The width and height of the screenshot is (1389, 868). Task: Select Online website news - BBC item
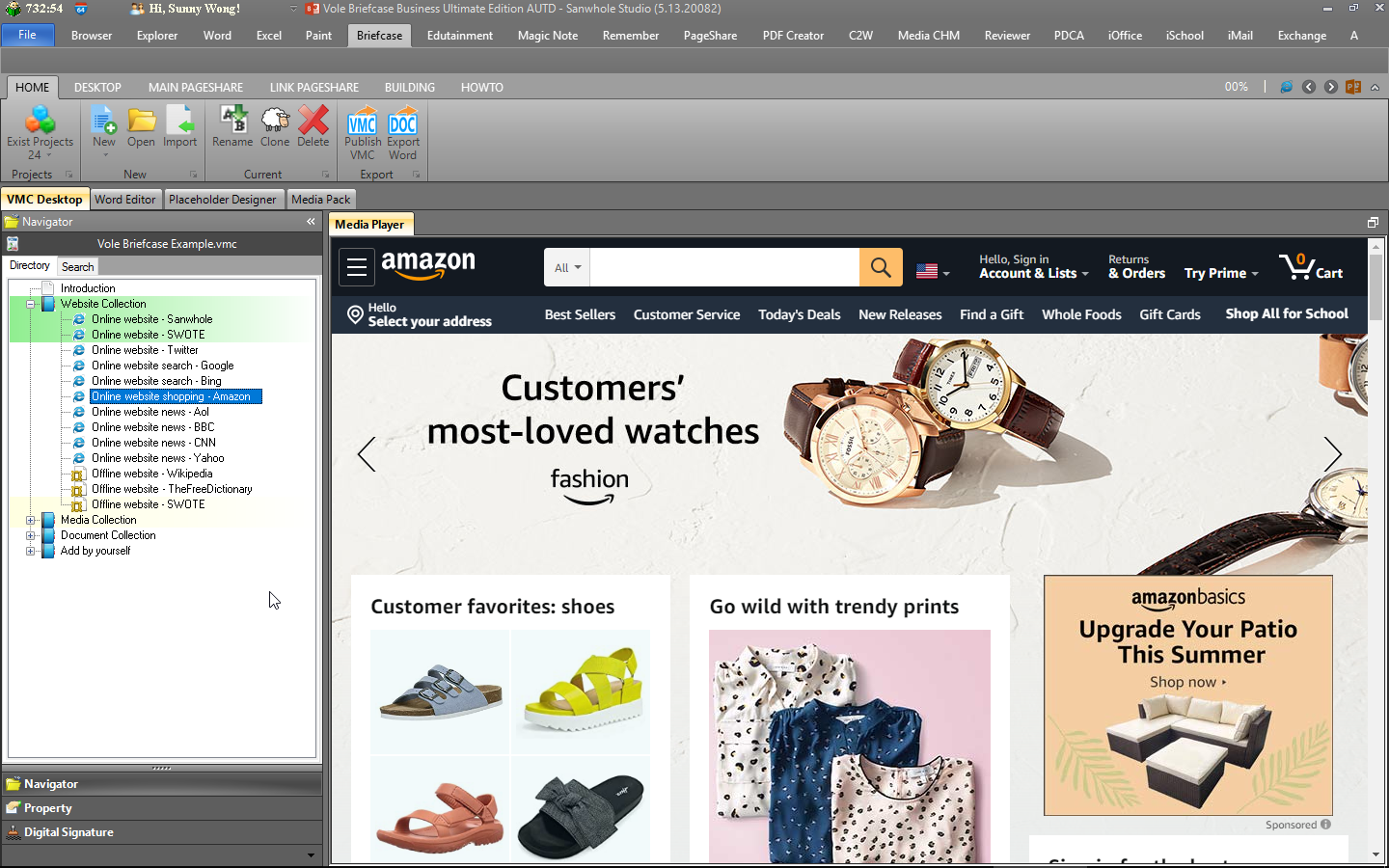(x=152, y=427)
